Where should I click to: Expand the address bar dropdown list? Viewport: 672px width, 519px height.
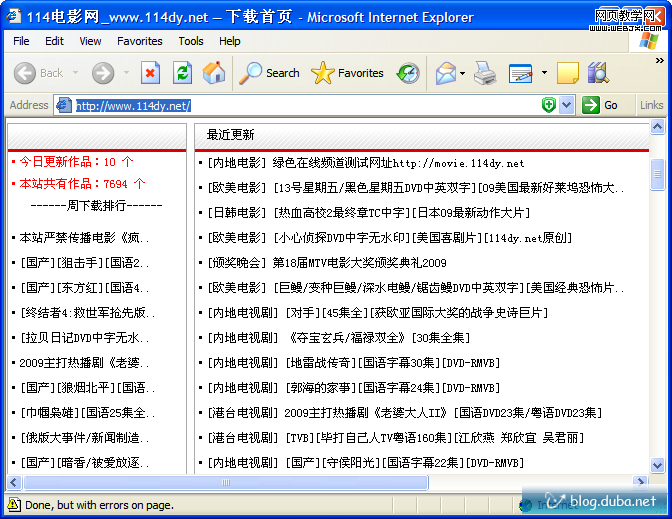point(567,105)
